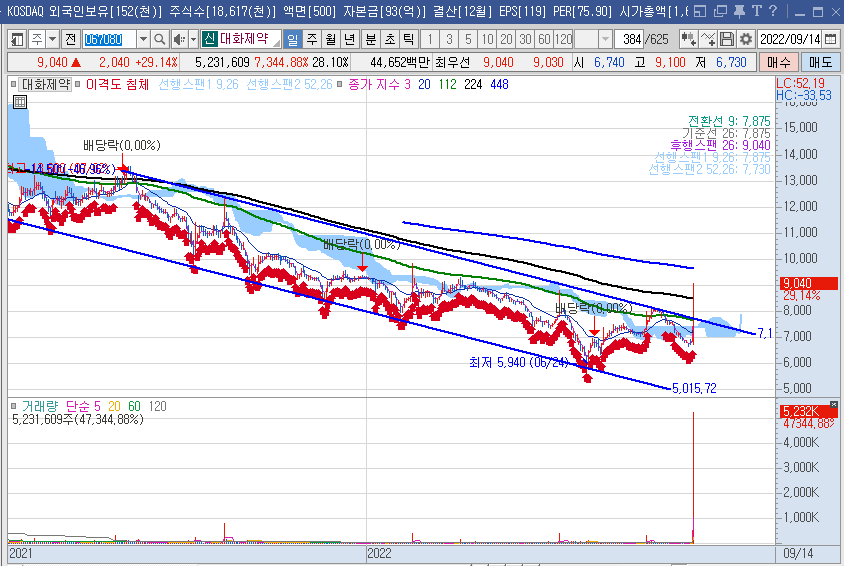Image resolution: width=844 pixels, height=566 pixels.
Task: Click the green 신 badge icon
Action: [209, 39]
